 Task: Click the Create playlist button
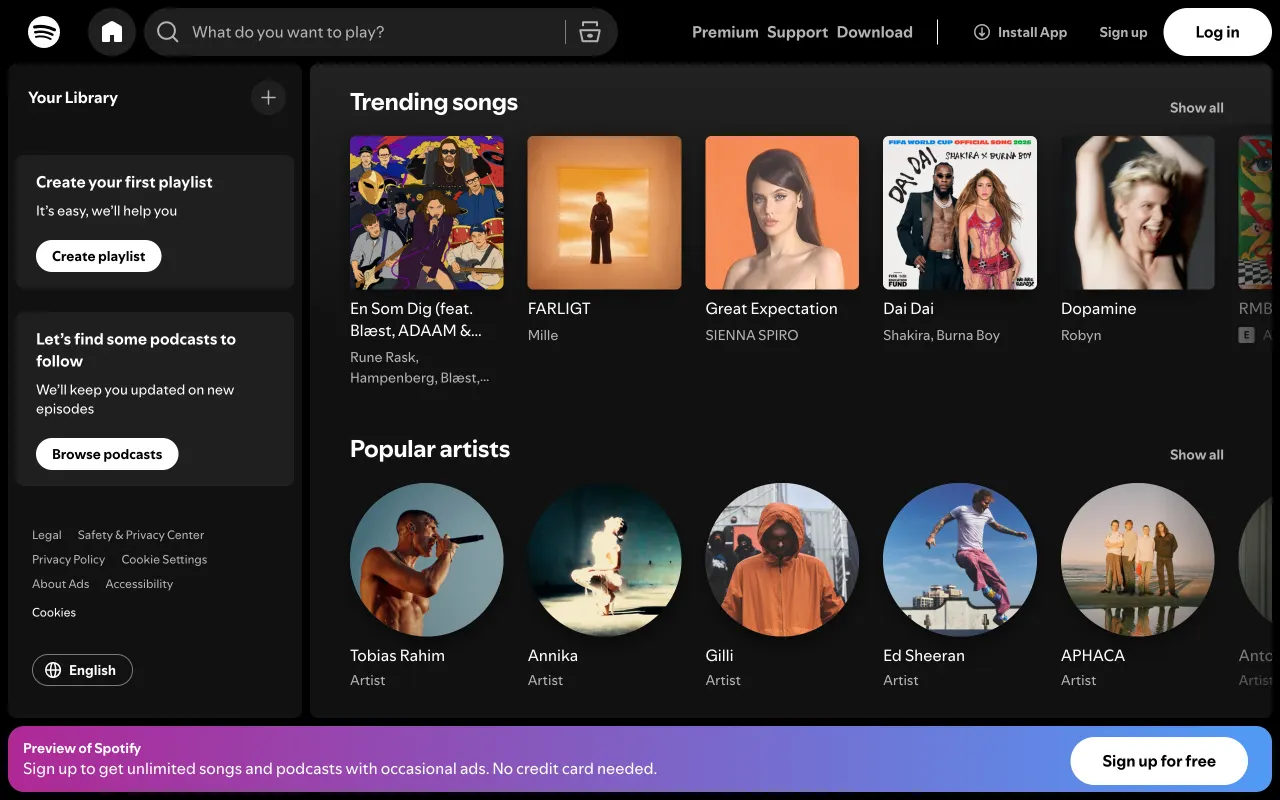[x=99, y=256]
